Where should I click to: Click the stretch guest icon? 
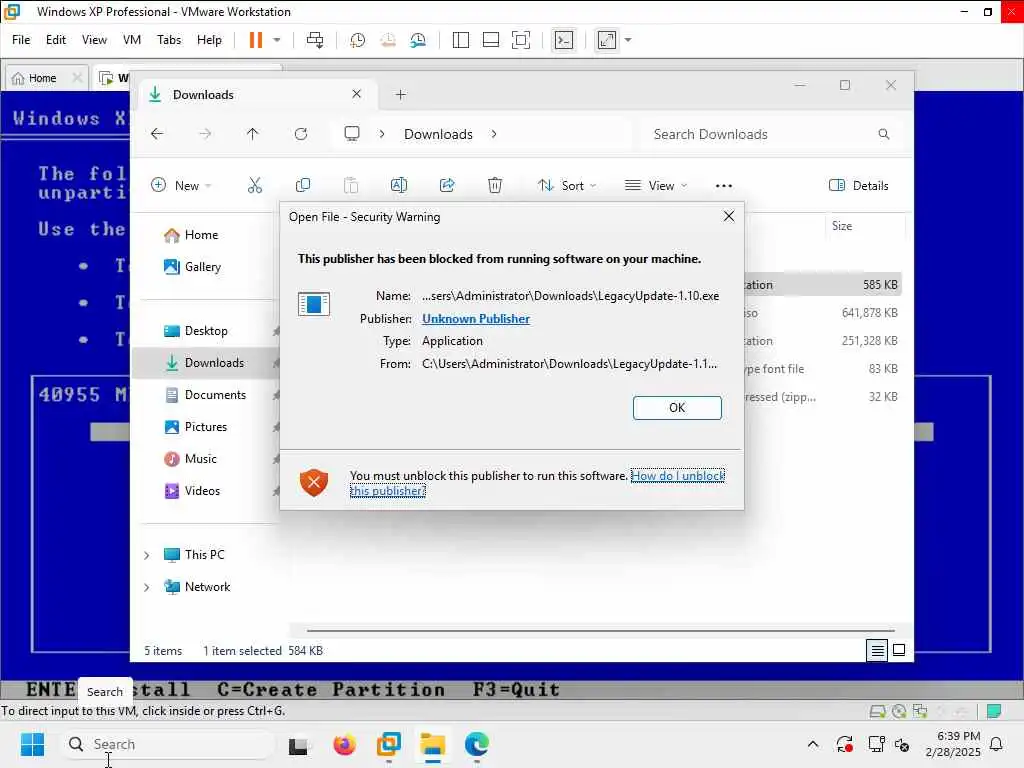coord(607,40)
